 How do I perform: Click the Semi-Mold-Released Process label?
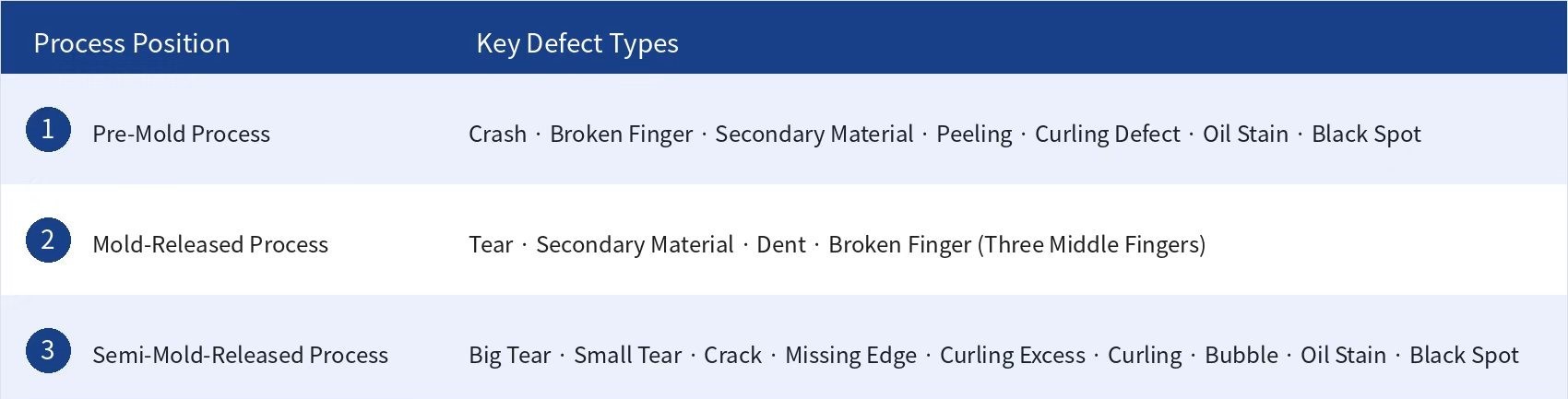click(x=240, y=355)
